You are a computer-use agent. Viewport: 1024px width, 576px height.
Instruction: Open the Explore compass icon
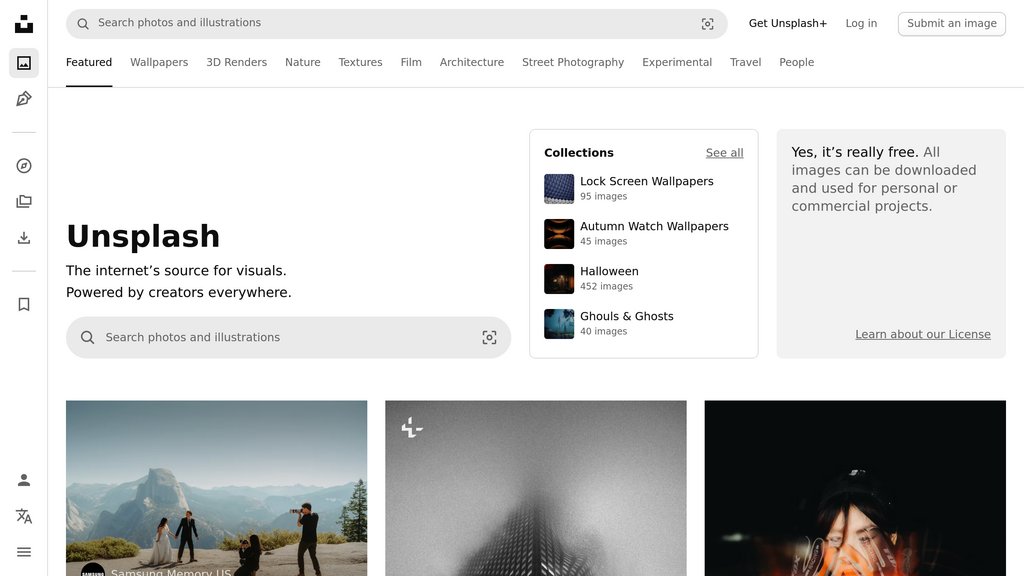pos(23,166)
